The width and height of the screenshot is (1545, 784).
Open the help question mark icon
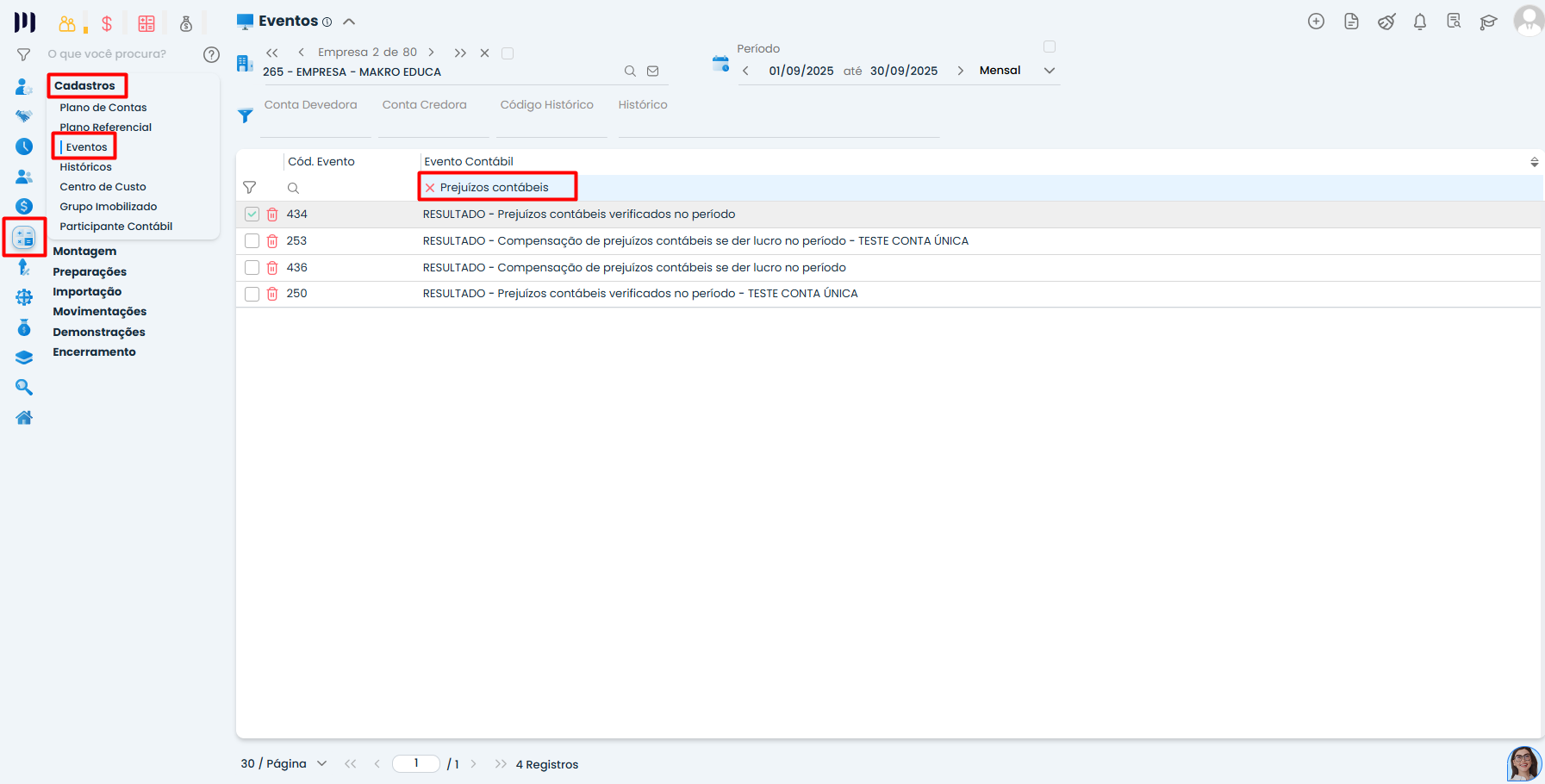(211, 54)
